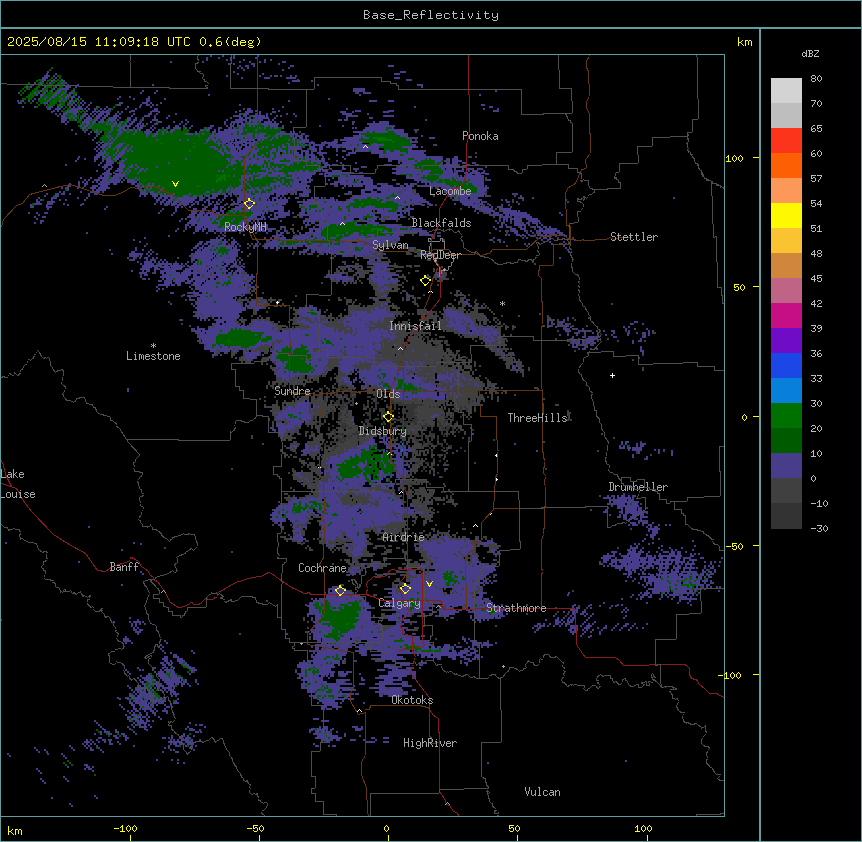Click the km unit label at top right
Screen dimensions: 862x842
click(x=745, y=42)
